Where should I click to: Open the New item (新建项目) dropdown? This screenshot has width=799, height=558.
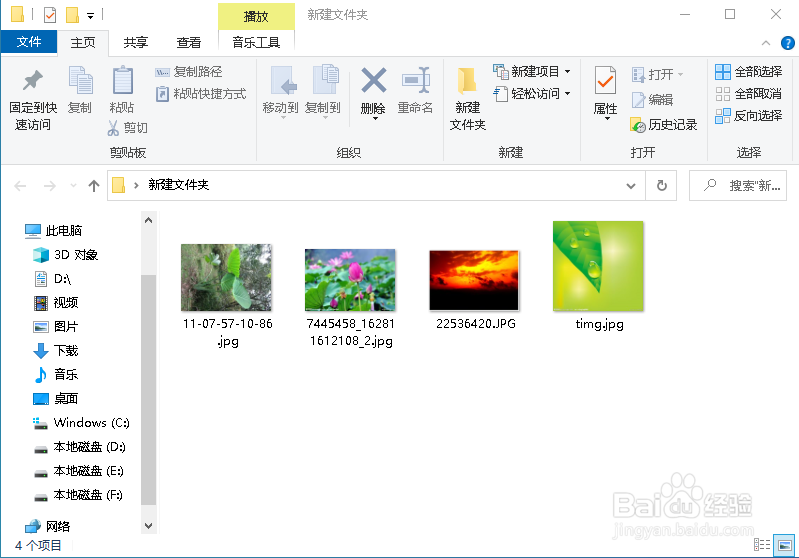(532, 72)
